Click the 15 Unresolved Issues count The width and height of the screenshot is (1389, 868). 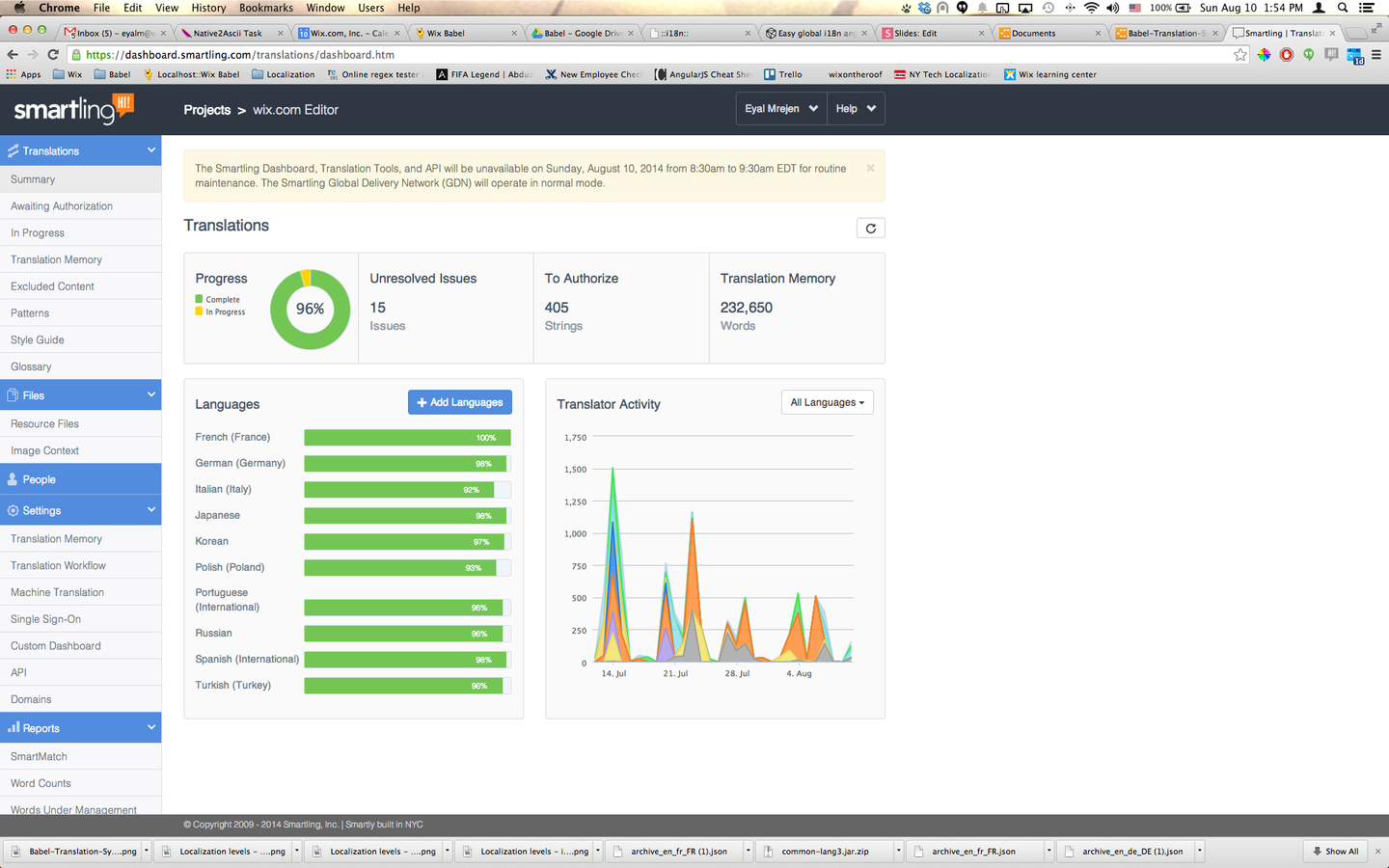point(377,308)
